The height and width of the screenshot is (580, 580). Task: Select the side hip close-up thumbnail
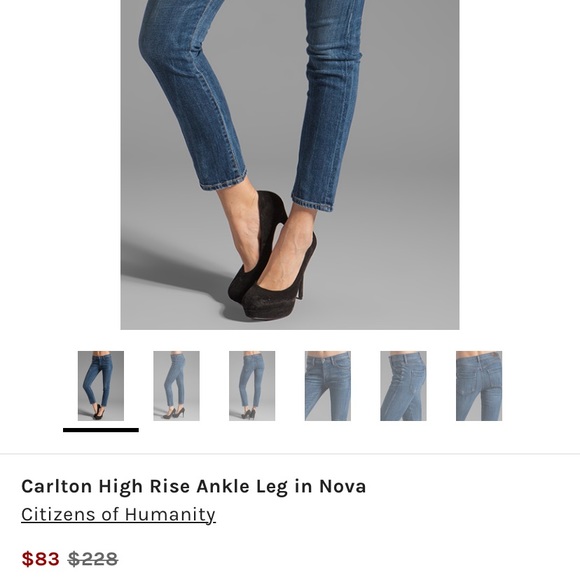(x=403, y=385)
